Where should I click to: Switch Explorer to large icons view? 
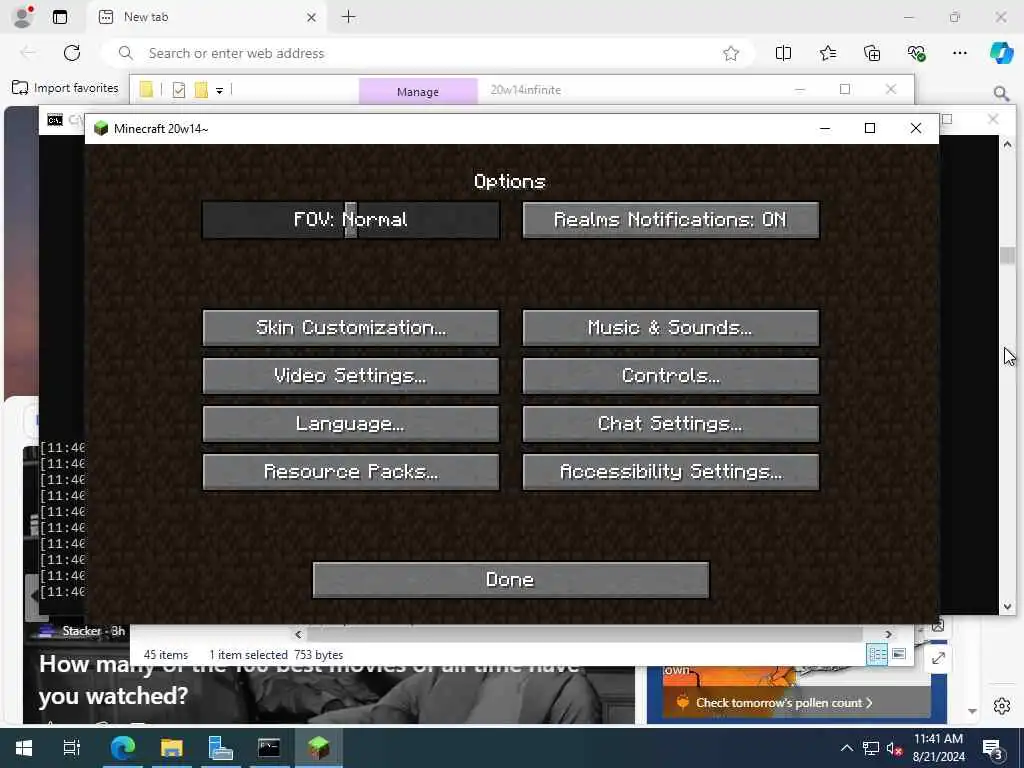(x=899, y=654)
